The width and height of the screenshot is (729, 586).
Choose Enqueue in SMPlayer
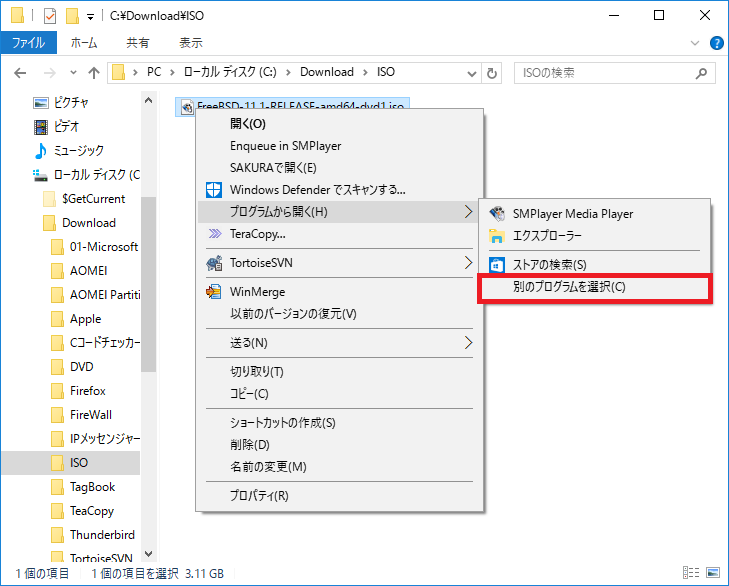tap(339, 146)
